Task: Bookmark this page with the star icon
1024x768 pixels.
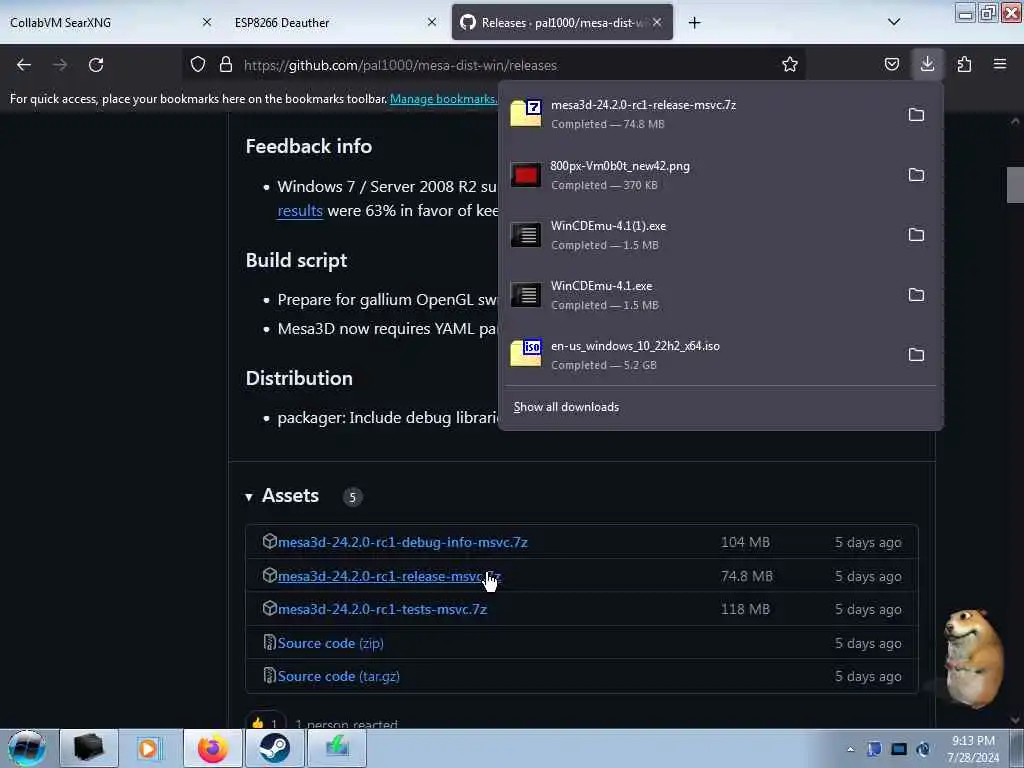Action: click(790, 64)
